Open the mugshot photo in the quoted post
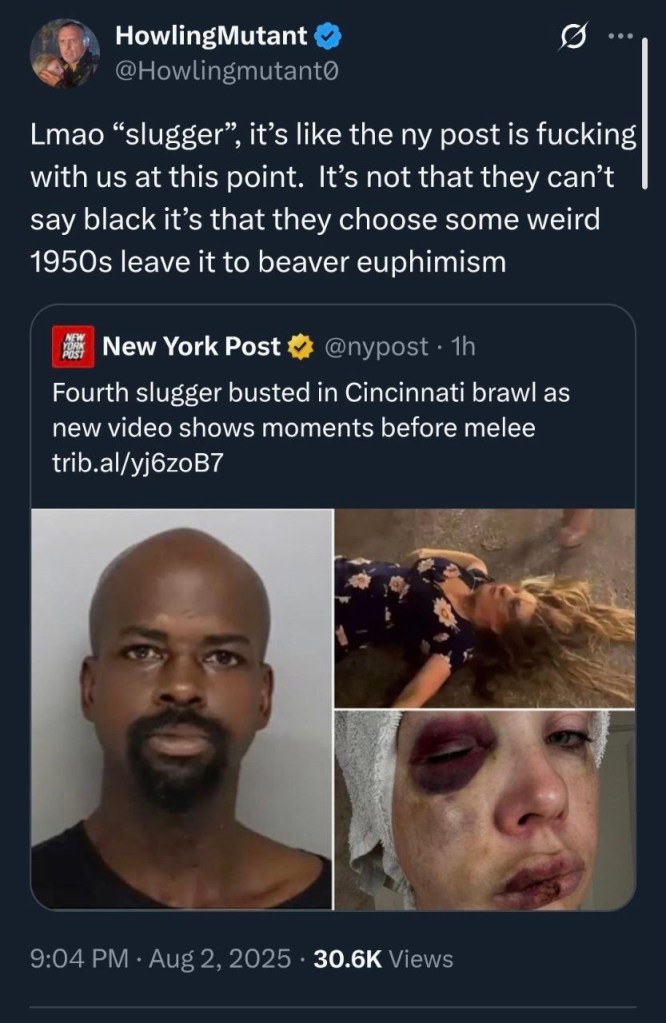The image size is (666, 1023). tap(182, 709)
